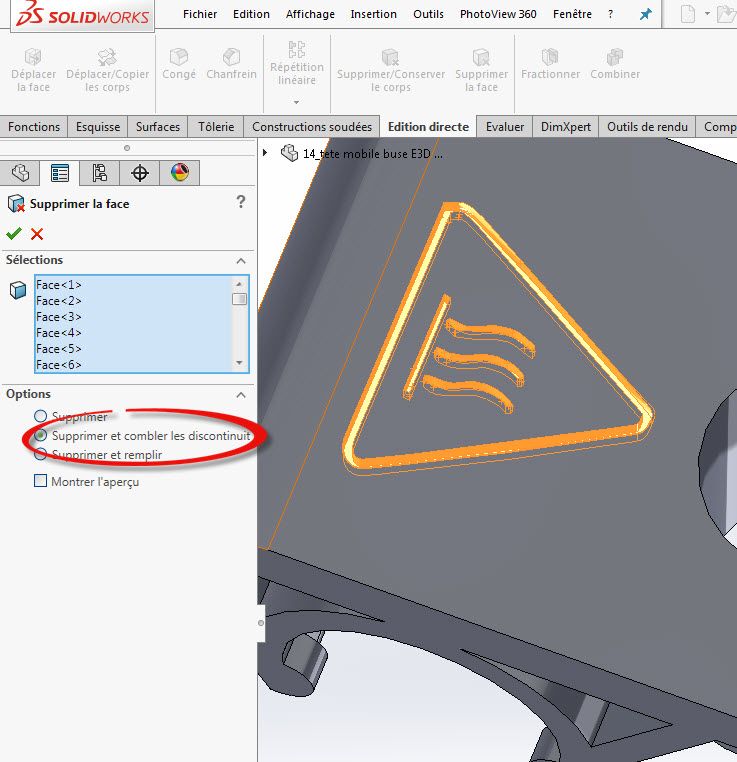Screen dimensions: 737x762
Task: Open help for Supprimer la face
Action: coord(240,202)
